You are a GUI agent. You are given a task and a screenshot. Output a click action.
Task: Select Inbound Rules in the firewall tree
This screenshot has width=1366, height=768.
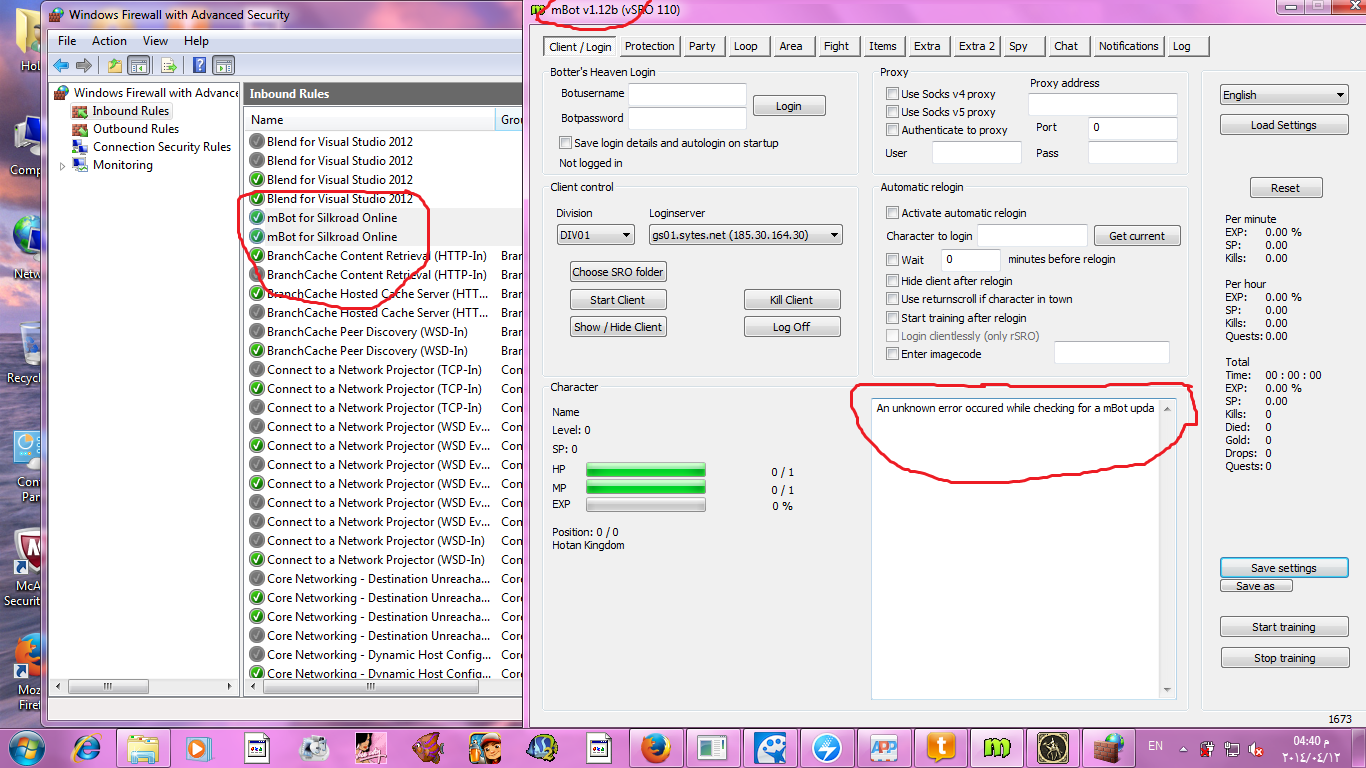pyautogui.click(x=131, y=111)
